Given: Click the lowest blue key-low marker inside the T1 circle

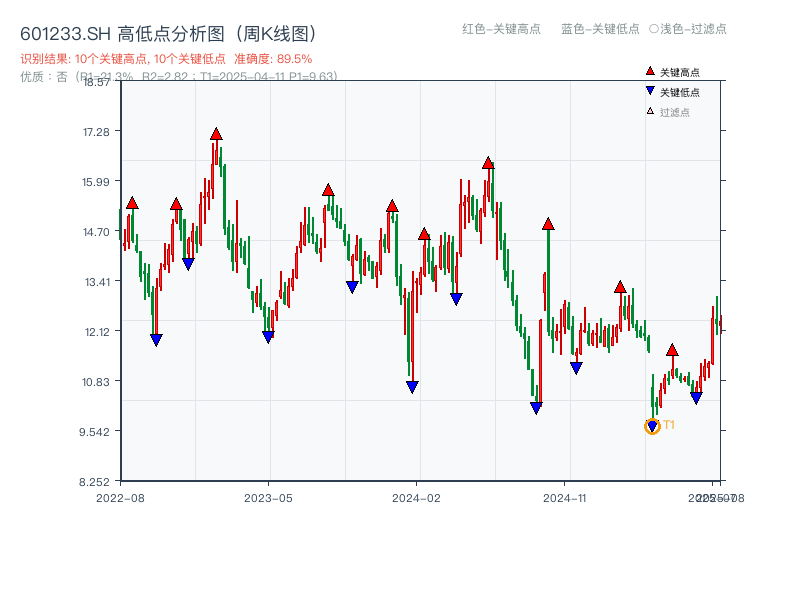Looking at the screenshot, I should pyautogui.click(x=651, y=426).
